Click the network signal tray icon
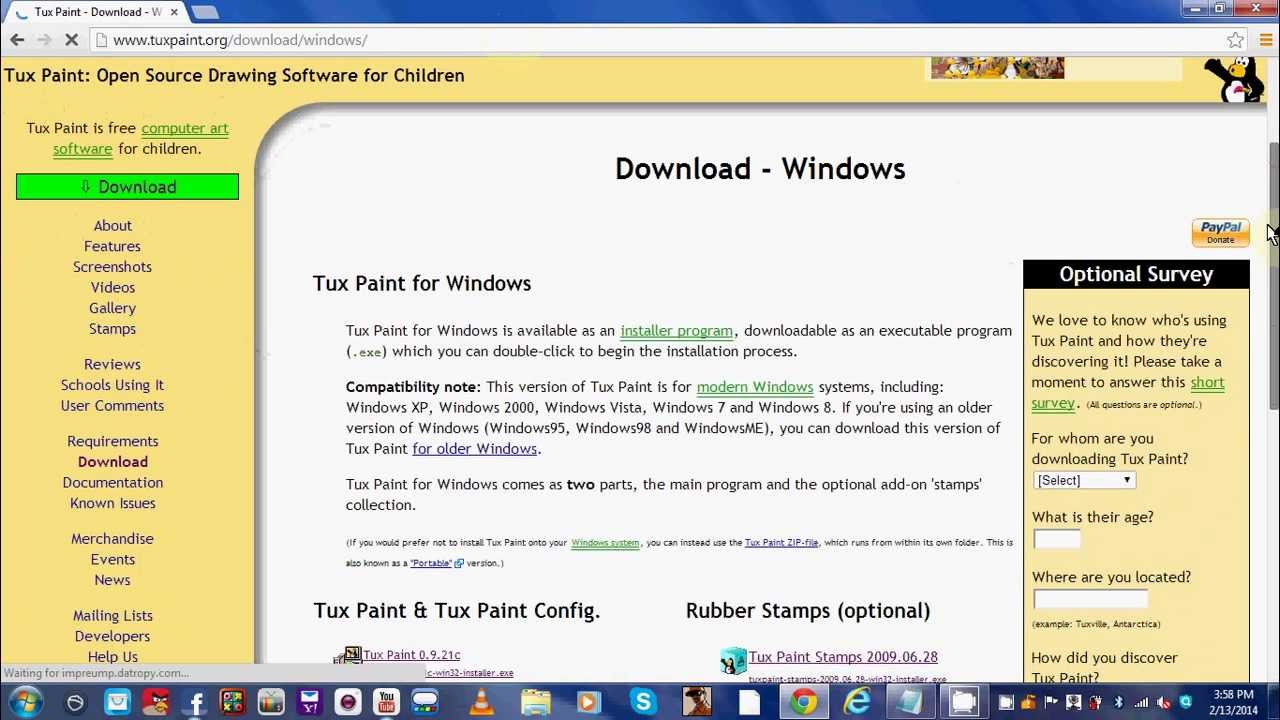Viewport: 1280px width, 720px height. (x=1141, y=702)
